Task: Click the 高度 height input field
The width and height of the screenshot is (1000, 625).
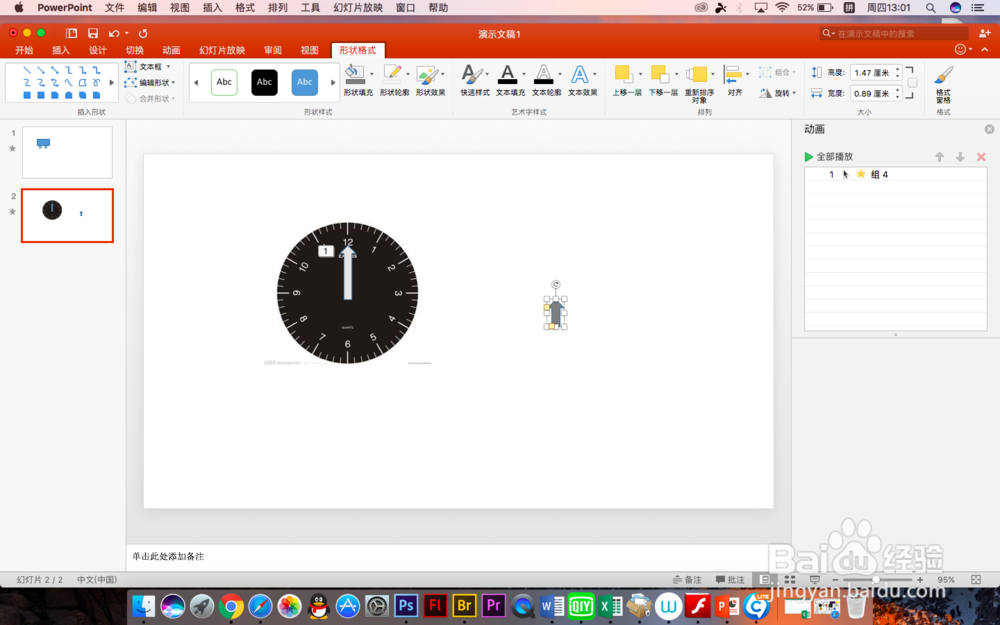Action: [x=871, y=73]
